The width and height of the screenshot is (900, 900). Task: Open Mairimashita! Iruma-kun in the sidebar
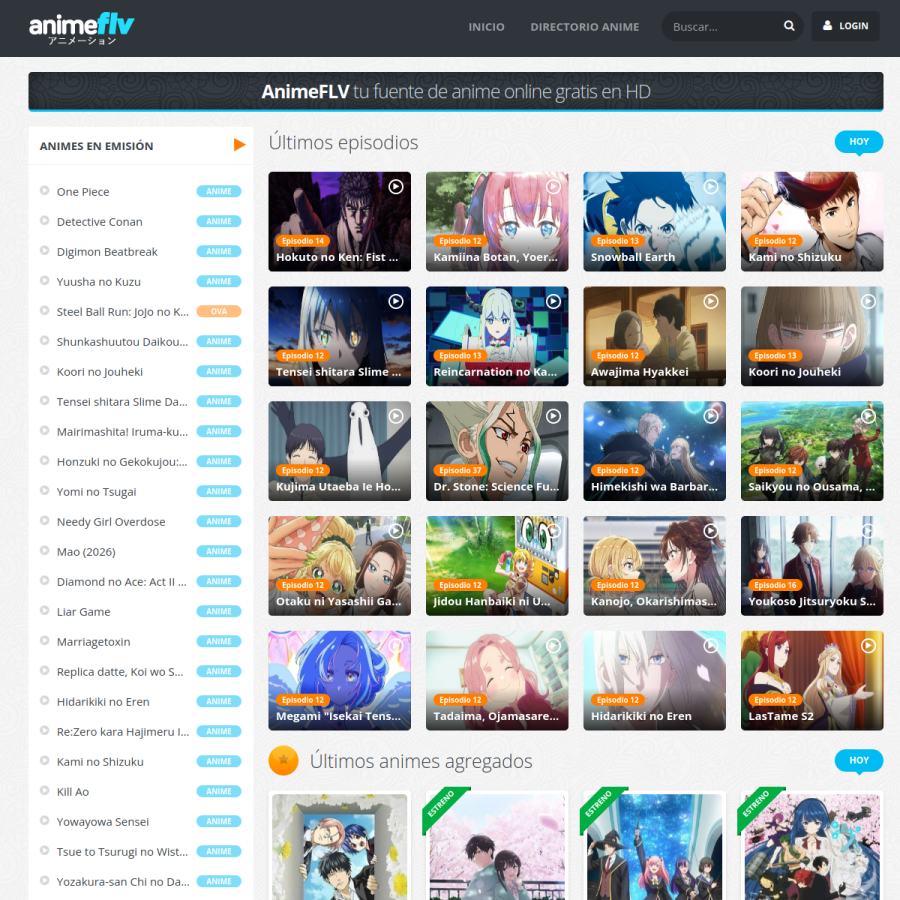[122, 432]
